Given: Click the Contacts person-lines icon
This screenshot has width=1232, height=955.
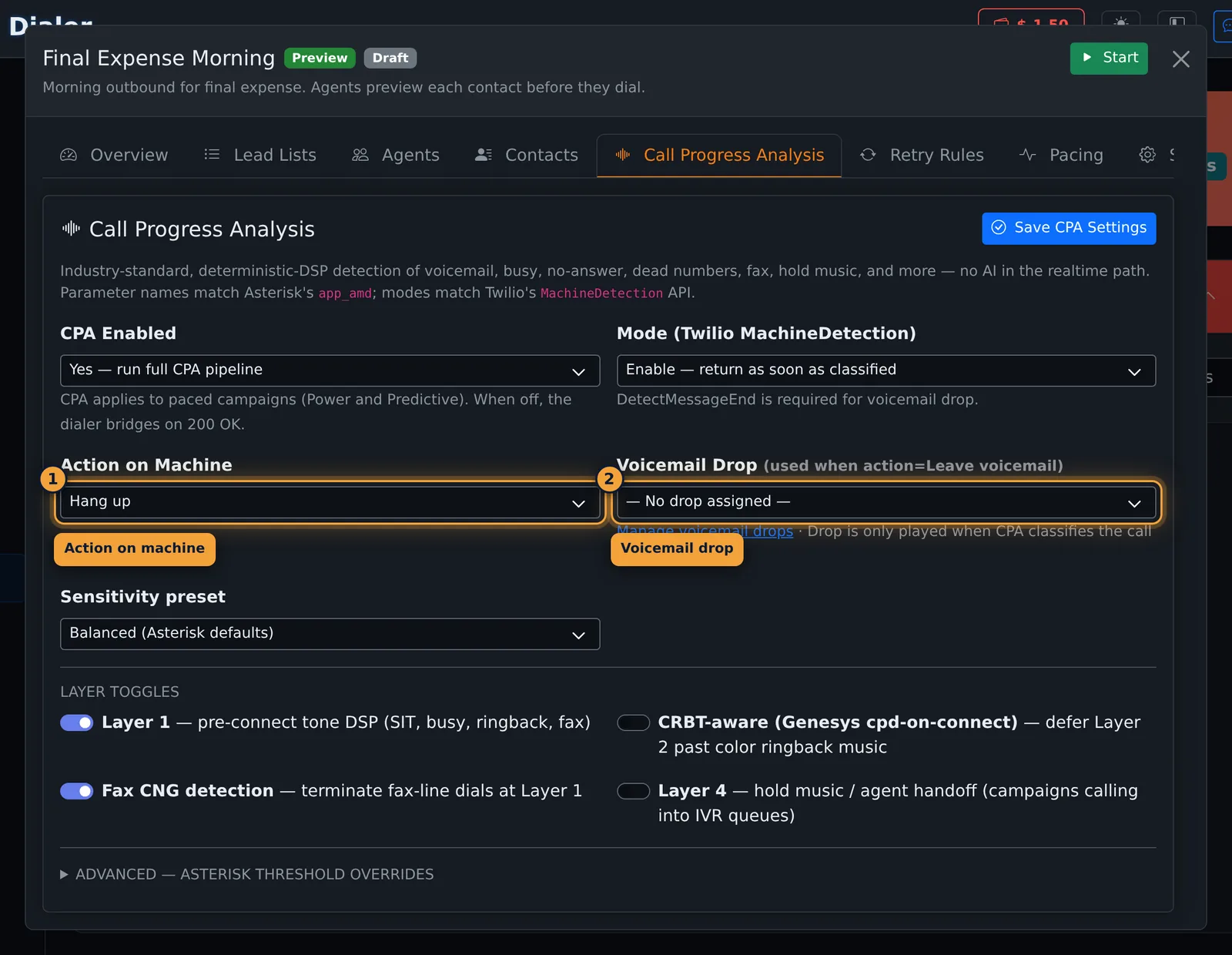Looking at the screenshot, I should (x=484, y=155).
